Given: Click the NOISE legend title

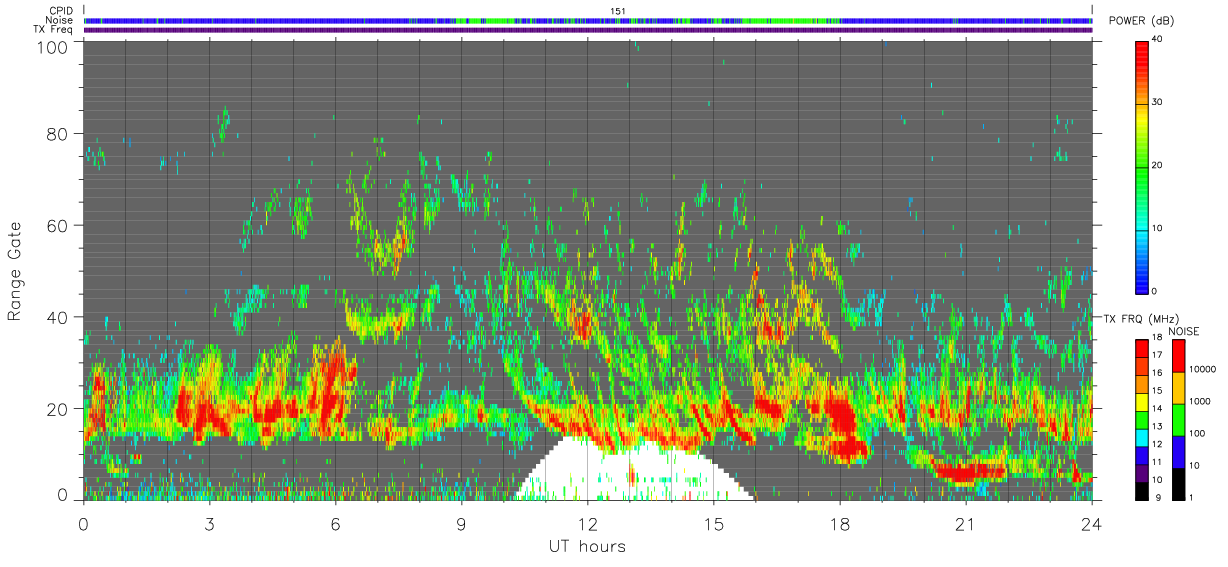Looking at the screenshot, I should tap(1182, 331).
